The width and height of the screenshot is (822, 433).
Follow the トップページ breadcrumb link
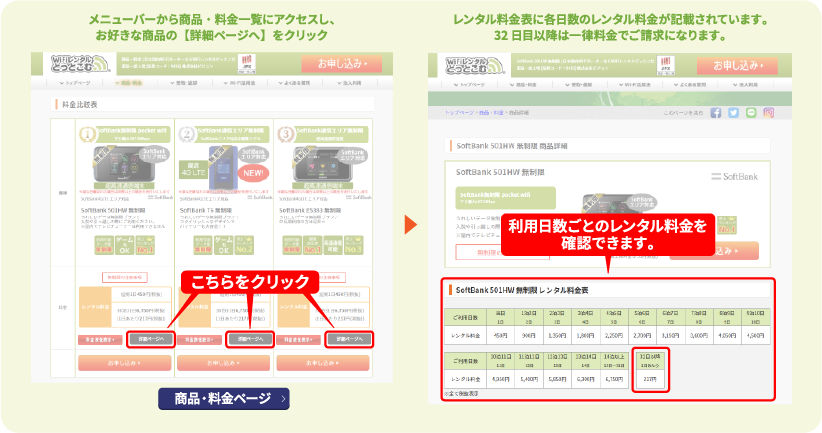[x=459, y=113]
